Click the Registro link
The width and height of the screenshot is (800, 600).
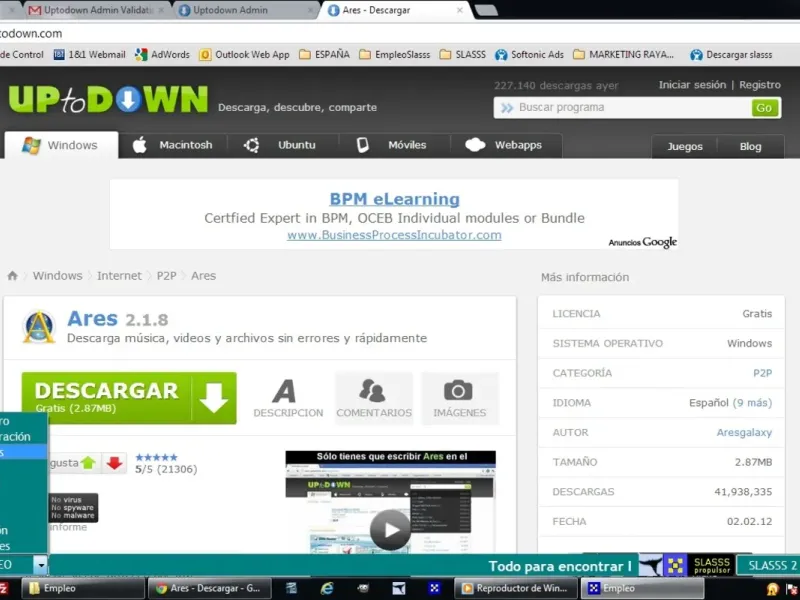tap(760, 85)
